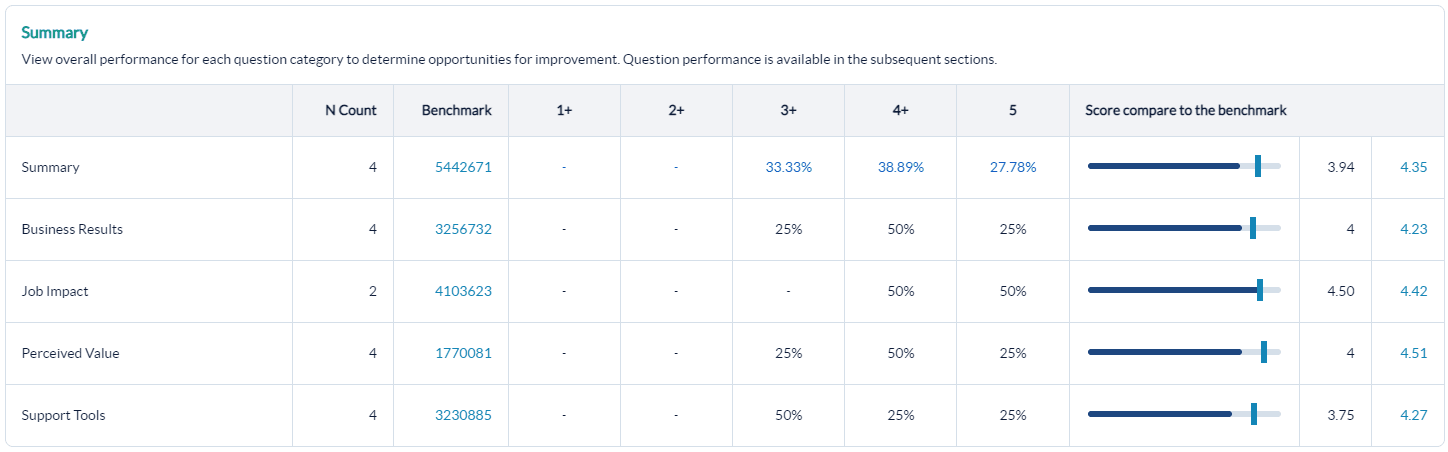
Task: Click the Summary benchmark score 4.35
Action: (1413, 167)
